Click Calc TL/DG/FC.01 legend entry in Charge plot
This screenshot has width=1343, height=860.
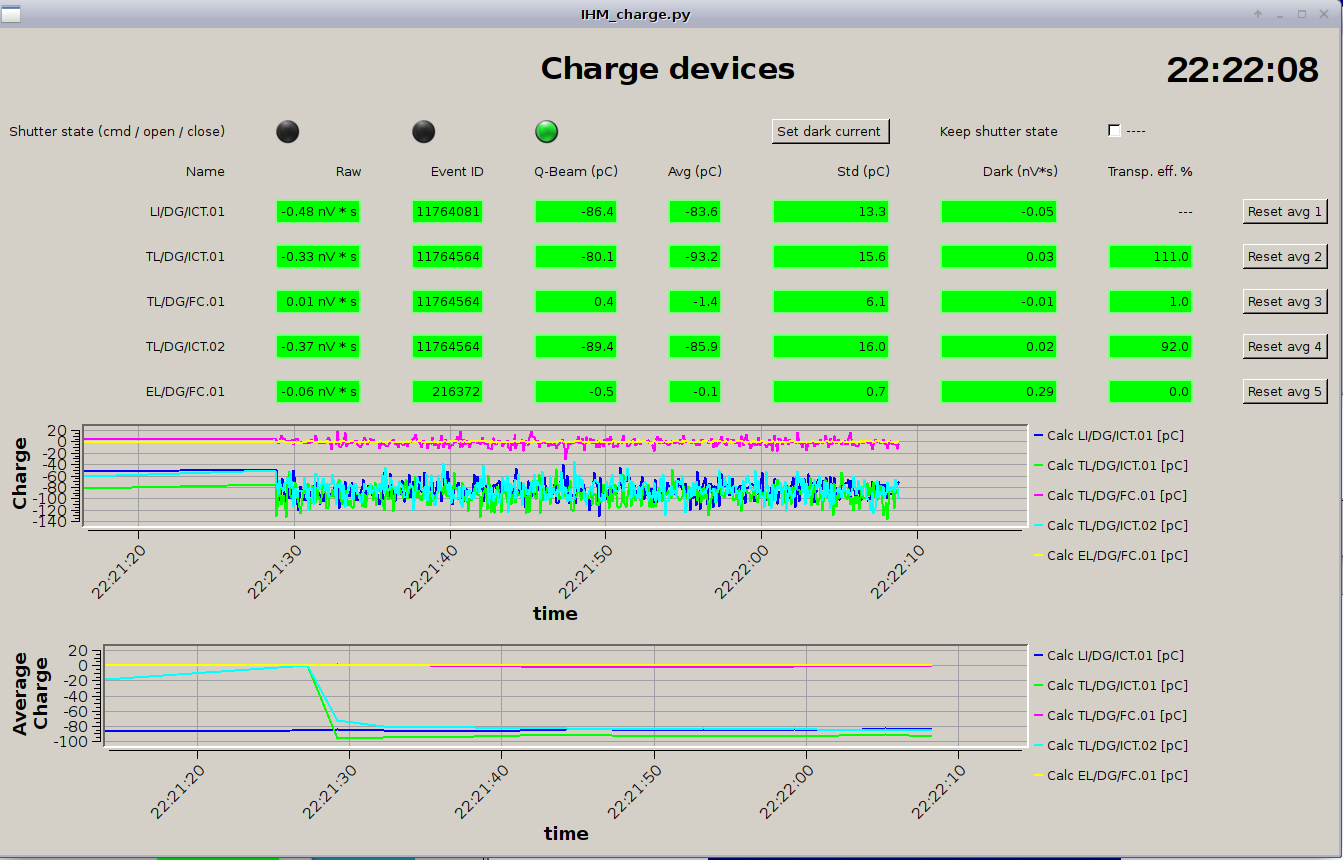(1110, 495)
